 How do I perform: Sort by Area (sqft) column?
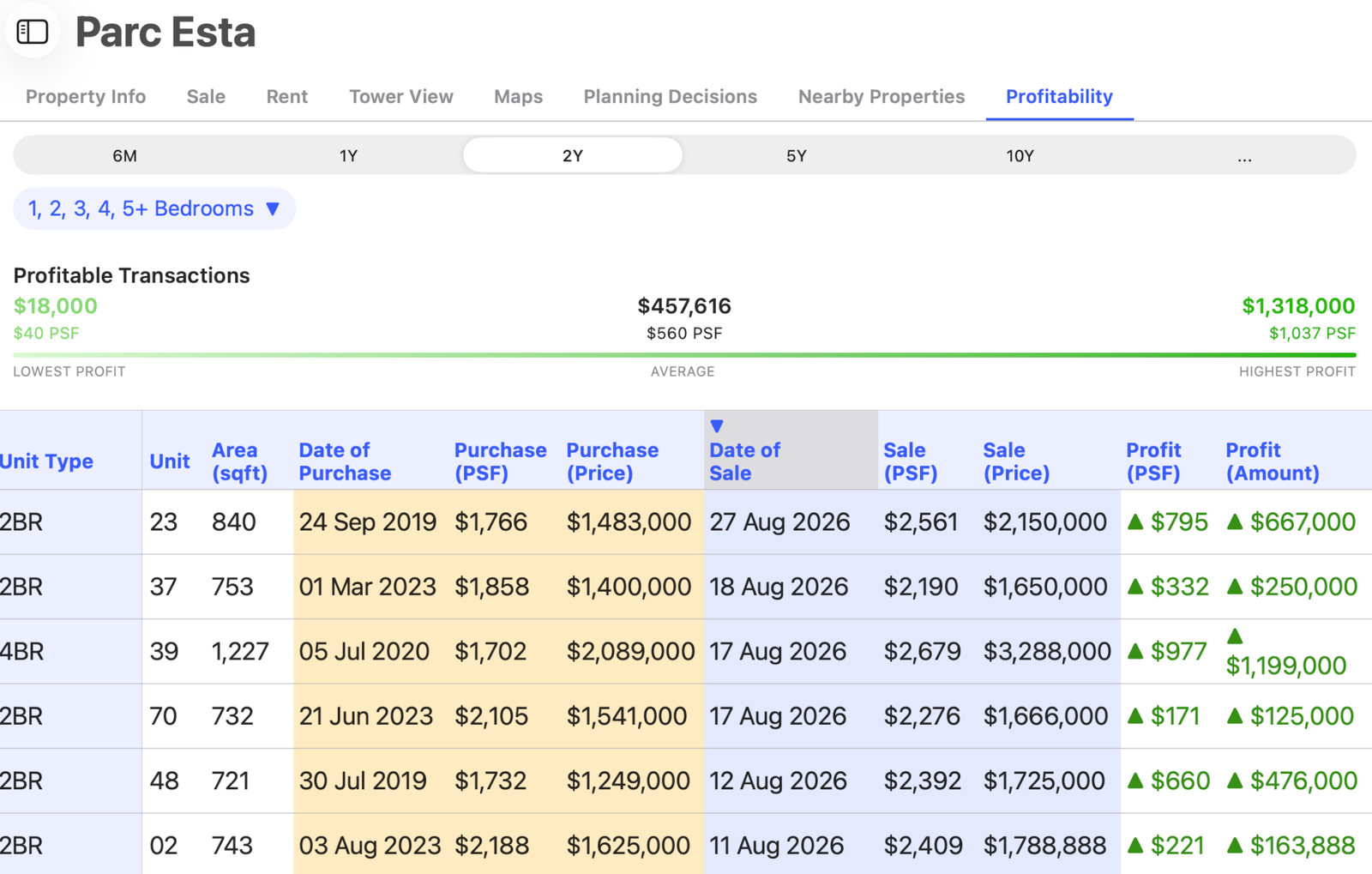[x=239, y=461]
